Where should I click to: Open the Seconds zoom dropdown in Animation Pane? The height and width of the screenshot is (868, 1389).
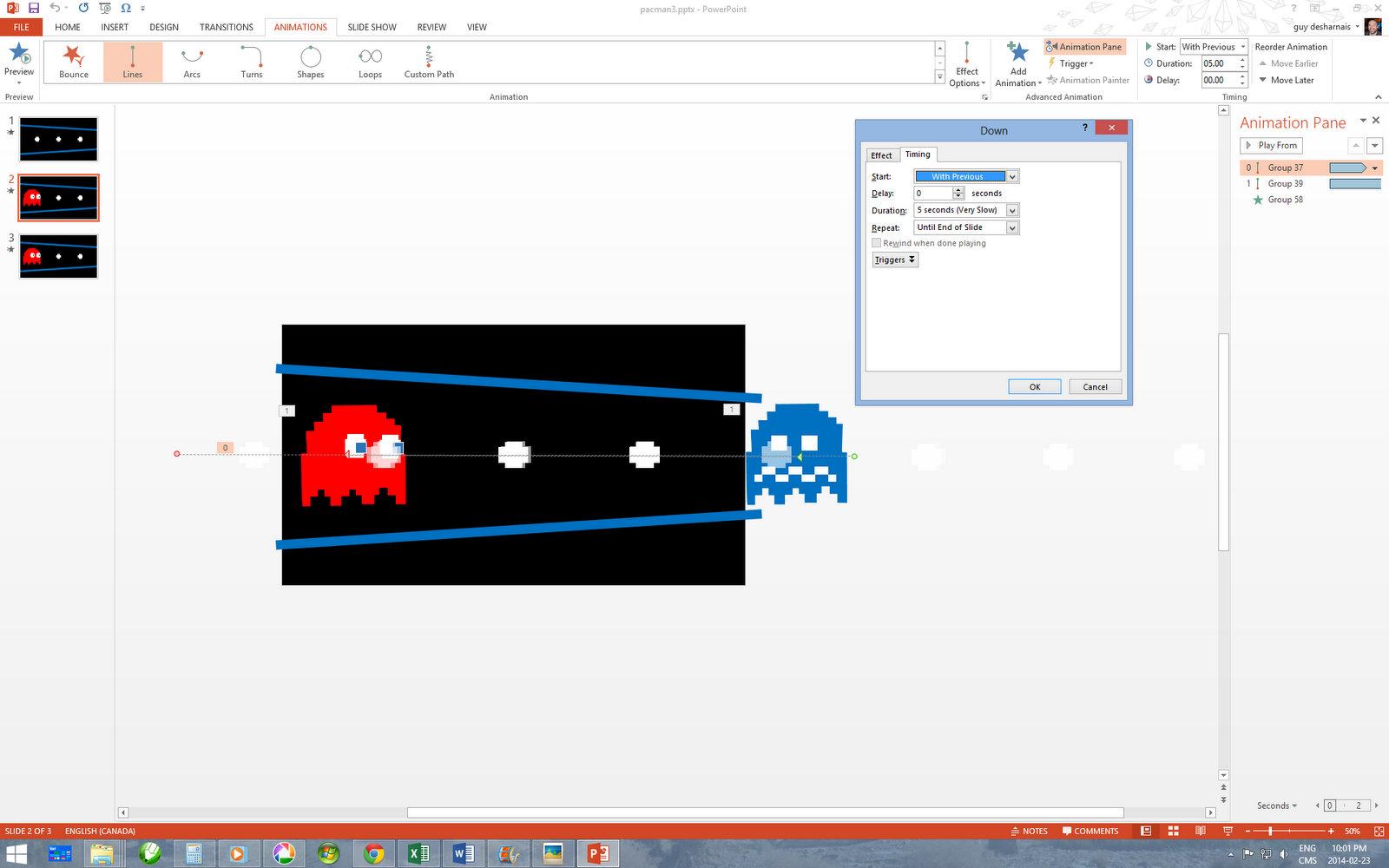click(1277, 806)
